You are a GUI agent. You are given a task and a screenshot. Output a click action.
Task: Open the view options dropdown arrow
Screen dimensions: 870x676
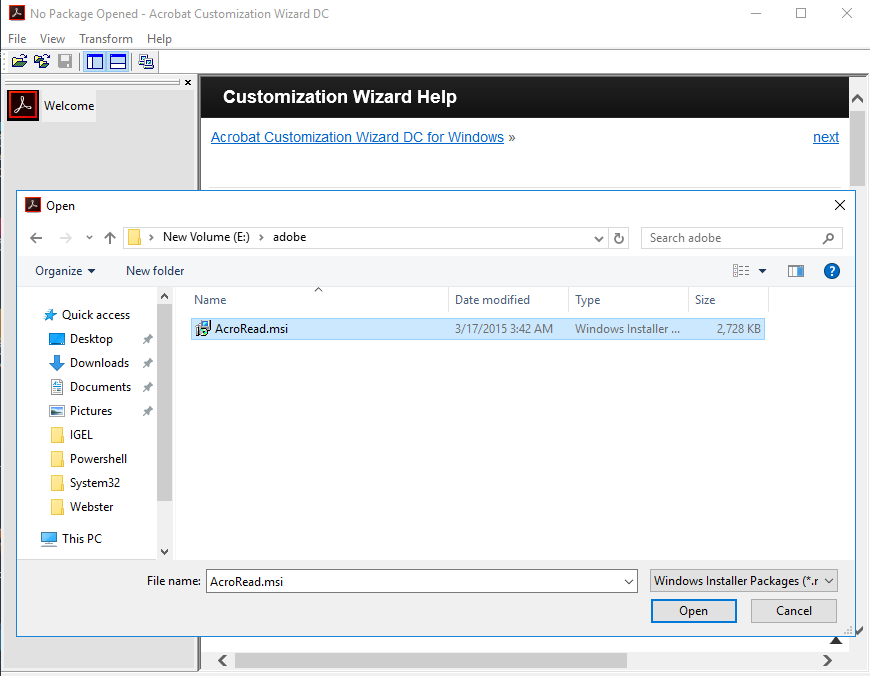(762, 271)
